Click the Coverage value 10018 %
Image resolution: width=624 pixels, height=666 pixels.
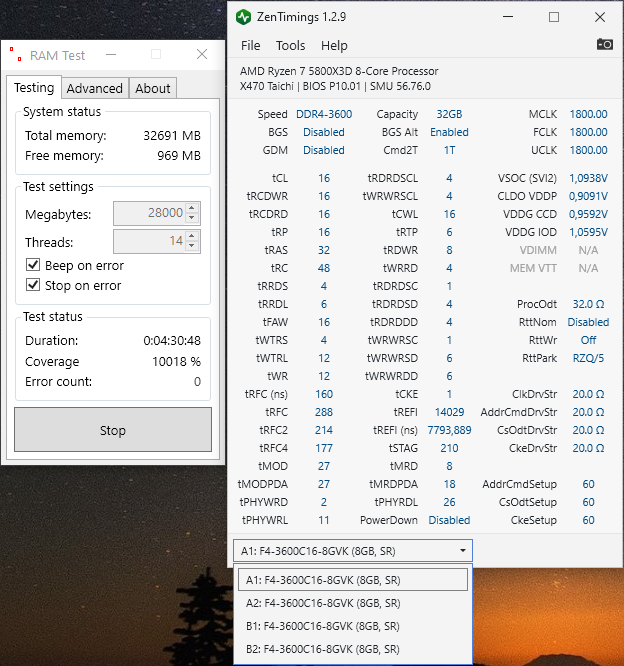point(176,361)
